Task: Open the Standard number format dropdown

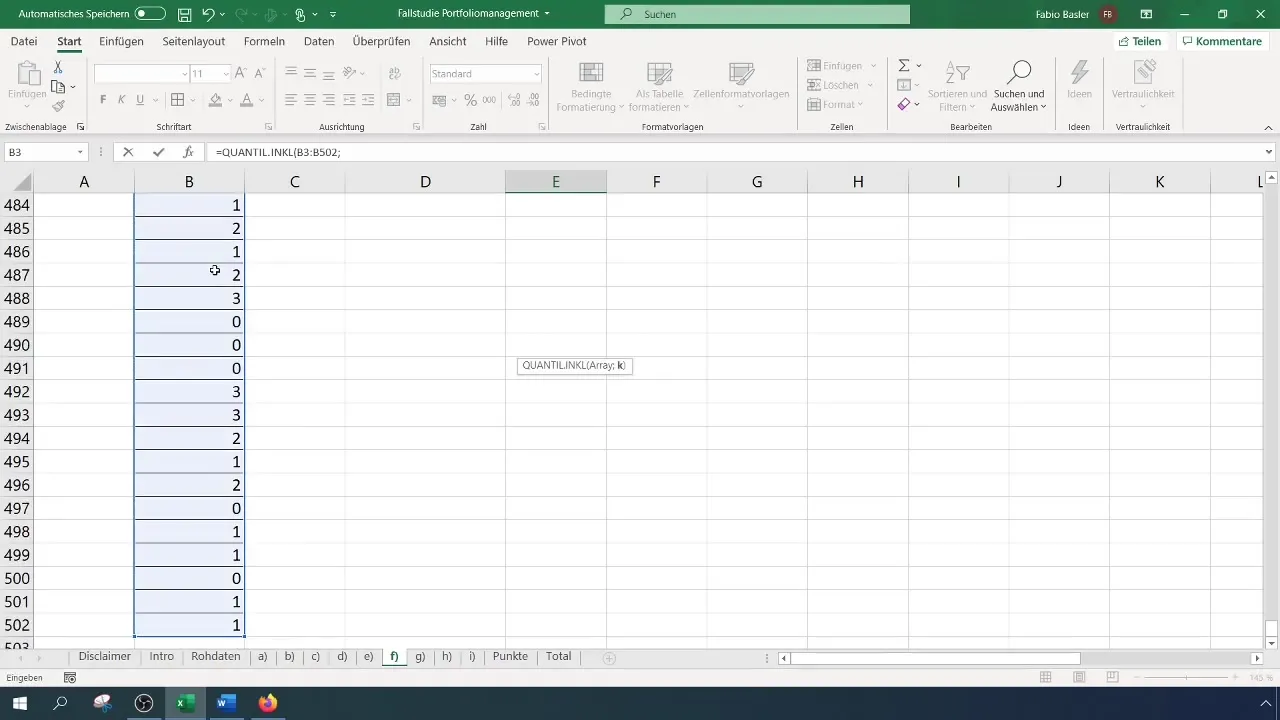Action: pyautogui.click(x=537, y=74)
